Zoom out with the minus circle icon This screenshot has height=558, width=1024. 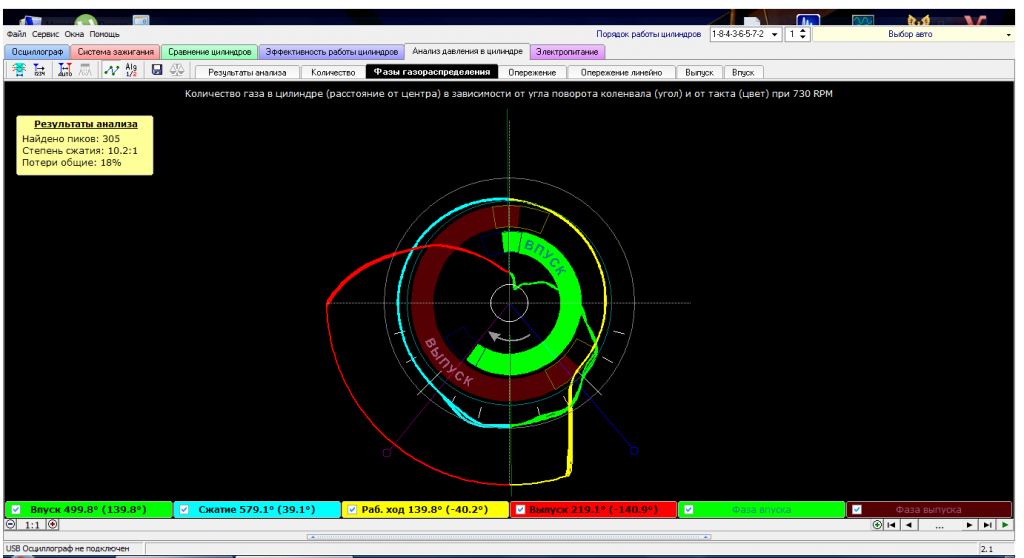[x=10, y=524]
